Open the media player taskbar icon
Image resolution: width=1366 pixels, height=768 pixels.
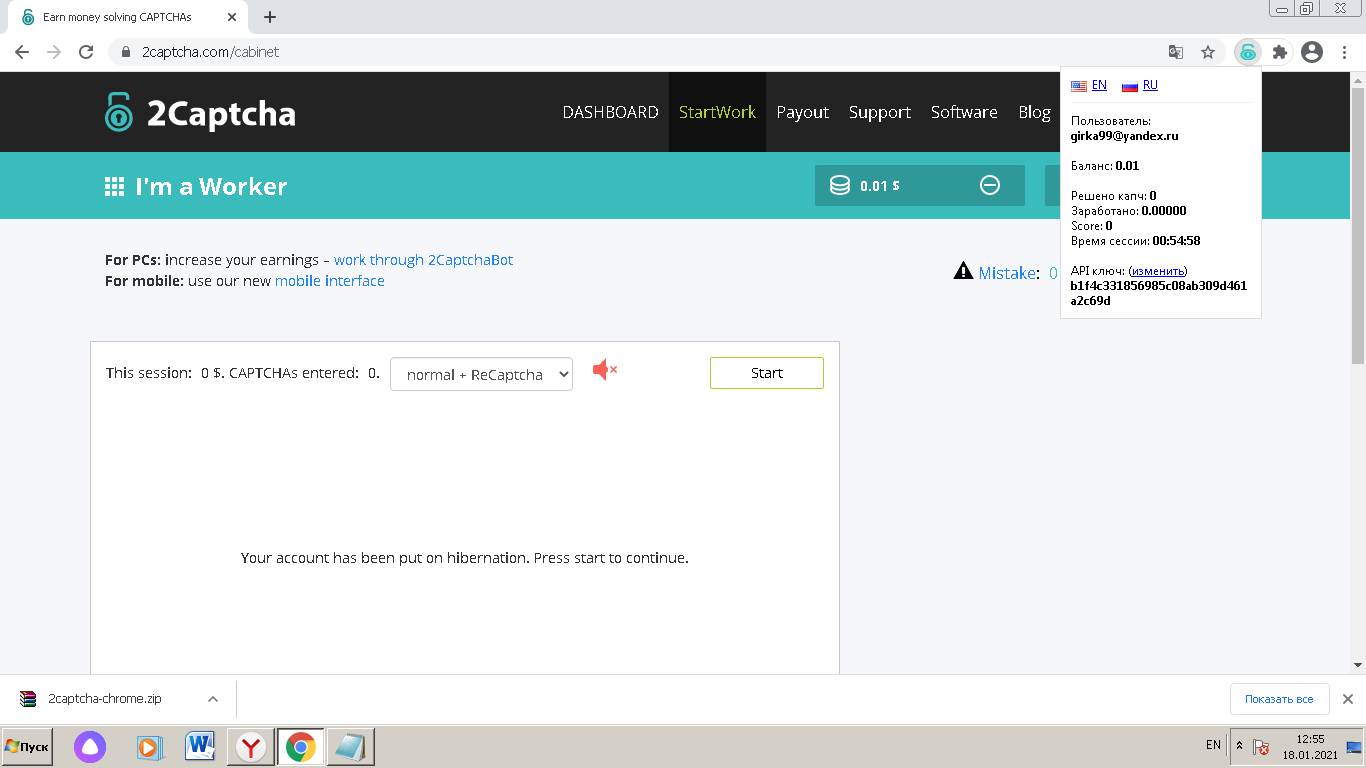point(148,747)
